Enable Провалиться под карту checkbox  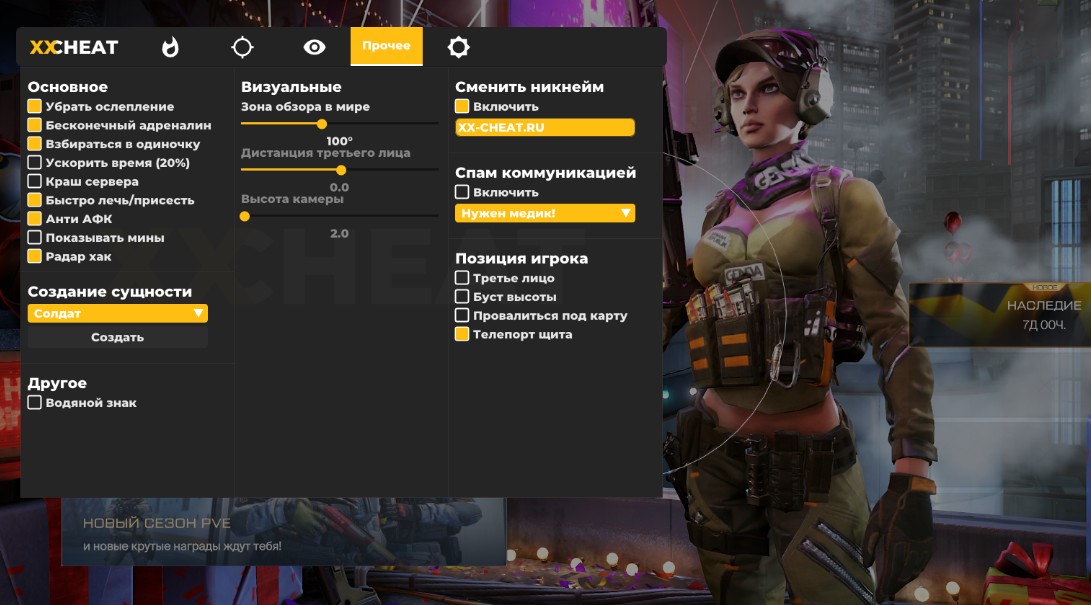tap(461, 316)
